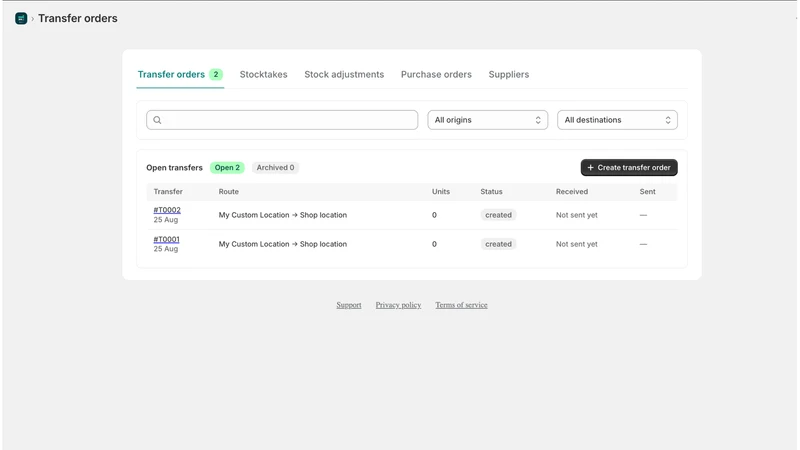The width and height of the screenshot is (800, 450).
Task: Click the Received column header
Action: (572, 191)
